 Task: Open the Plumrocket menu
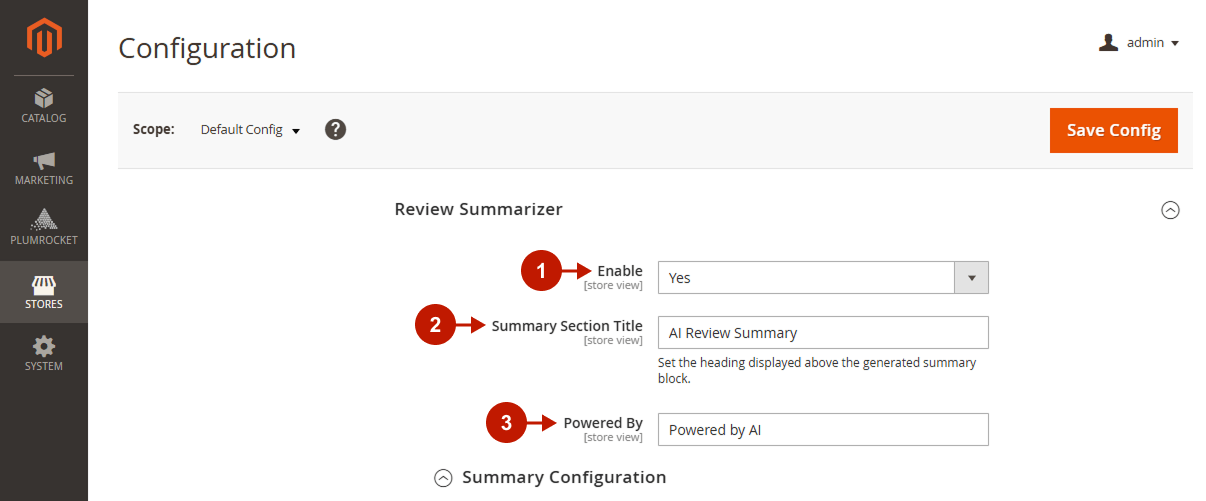point(44,229)
